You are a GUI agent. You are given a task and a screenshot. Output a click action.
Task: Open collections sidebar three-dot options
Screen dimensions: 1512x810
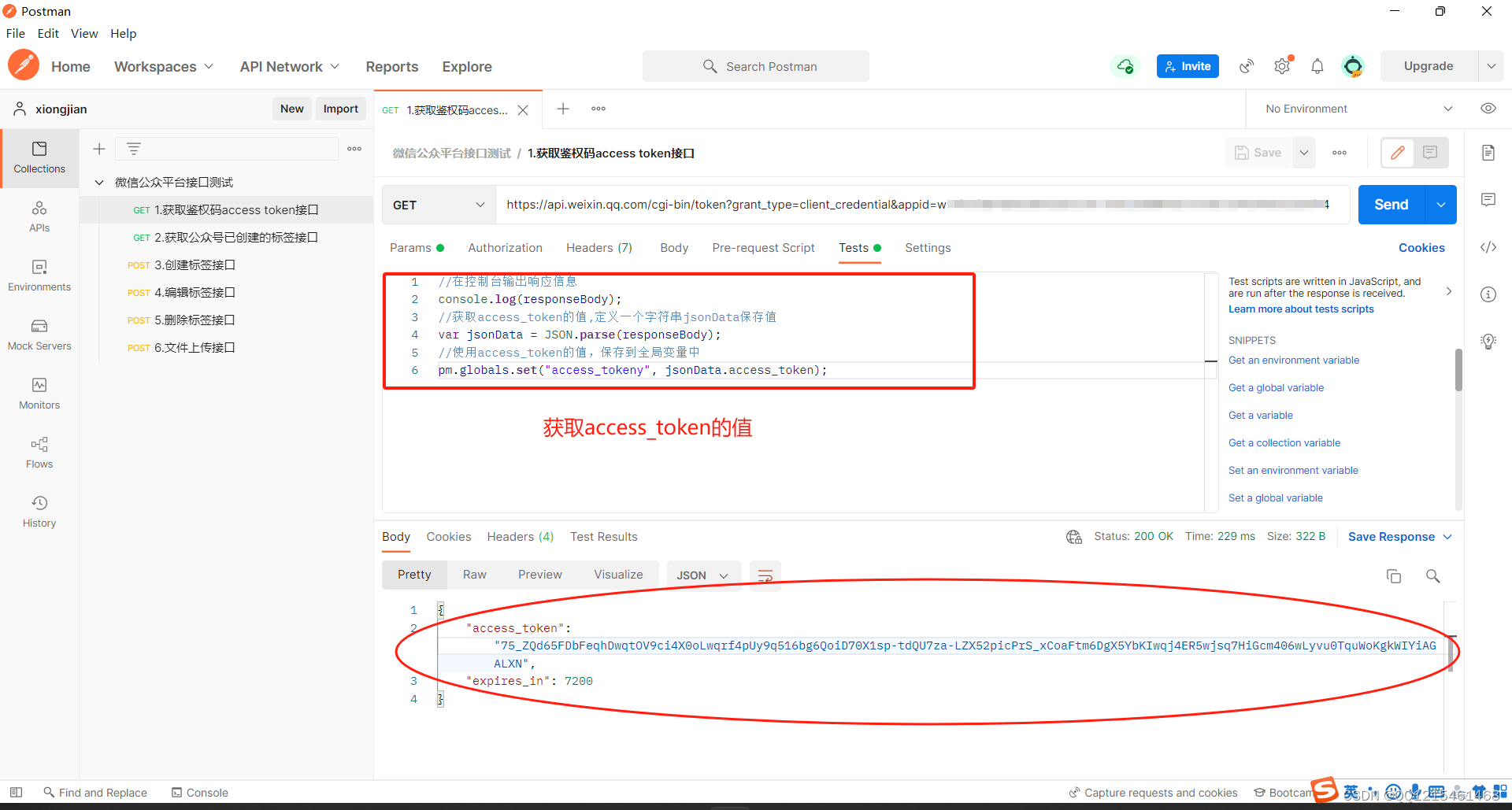tap(354, 148)
